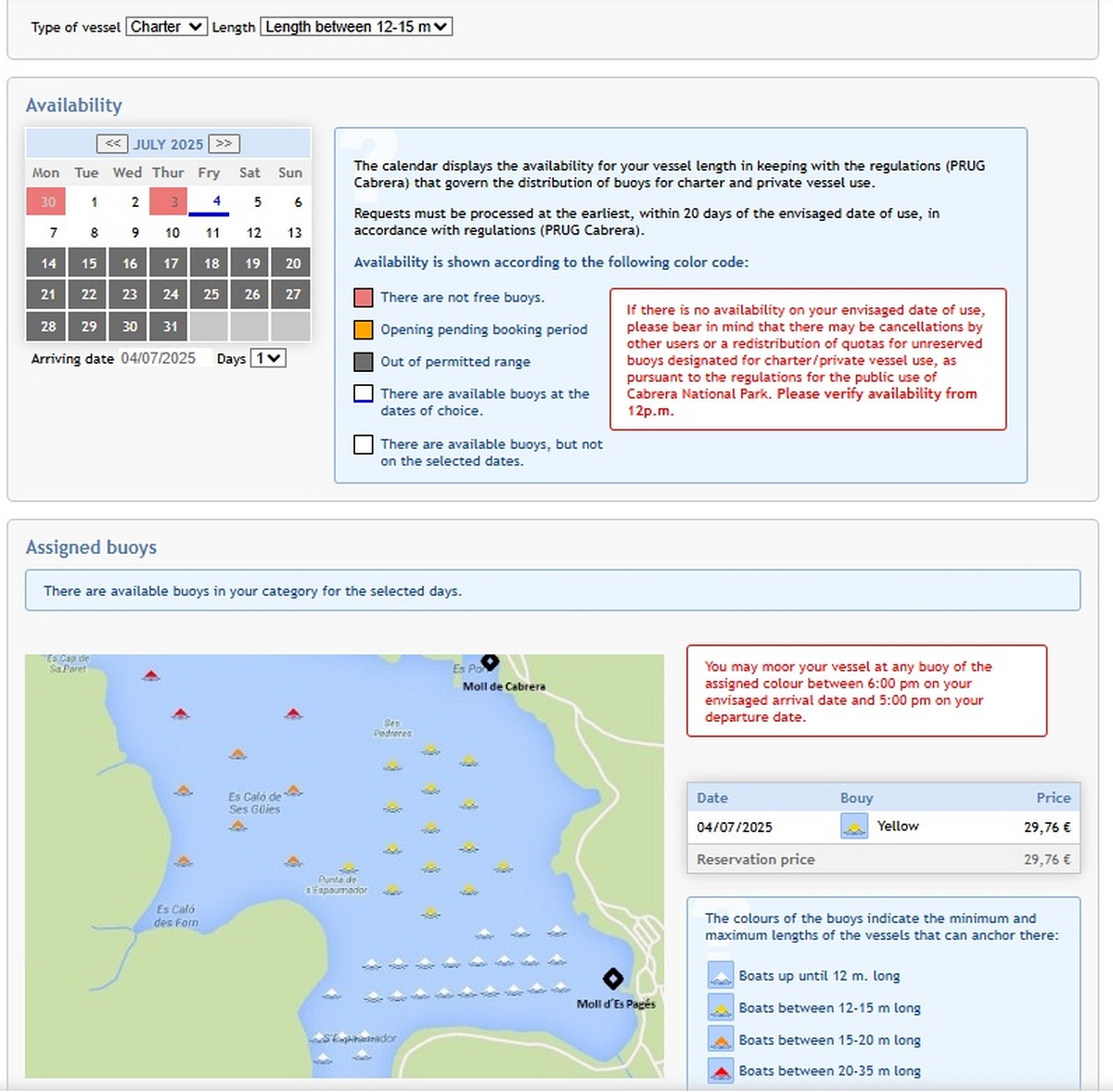This screenshot has width=1113, height=1092.
Task: Click legend icon for boats between 12-15 m
Action: (x=721, y=1008)
